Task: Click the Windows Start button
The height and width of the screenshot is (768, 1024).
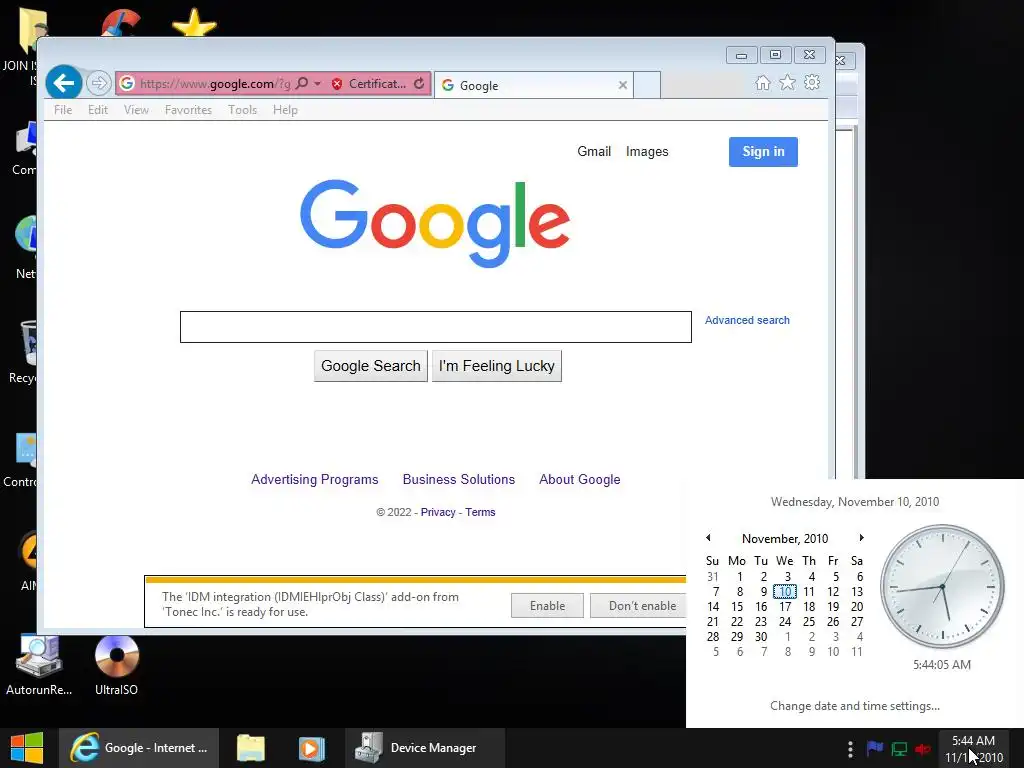Action: click(27, 748)
